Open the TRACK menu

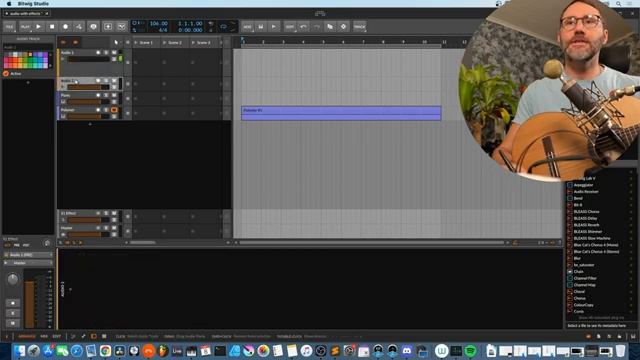point(360,27)
